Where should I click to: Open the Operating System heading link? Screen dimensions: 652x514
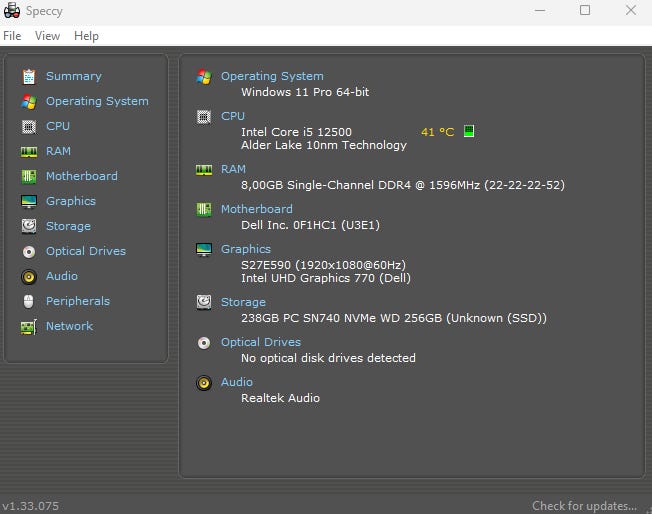click(272, 76)
